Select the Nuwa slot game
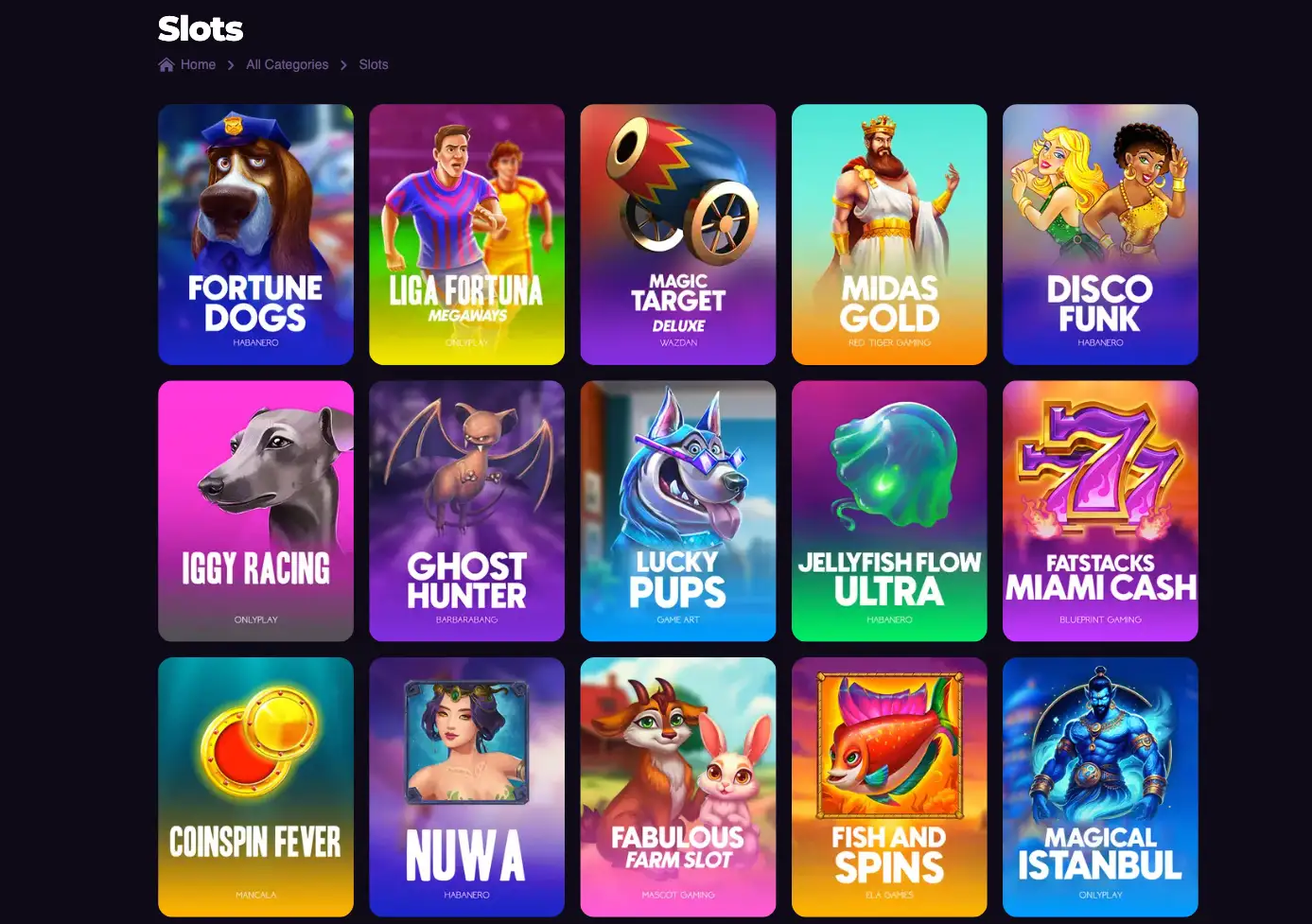Viewport: 1312px width, 924px height. 466,787
